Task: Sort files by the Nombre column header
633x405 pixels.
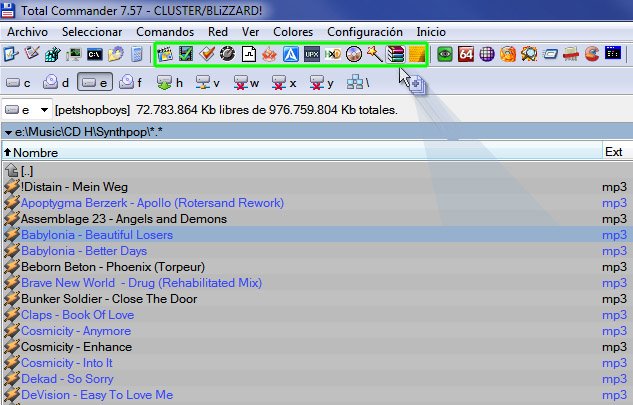Action: point(302,152)
